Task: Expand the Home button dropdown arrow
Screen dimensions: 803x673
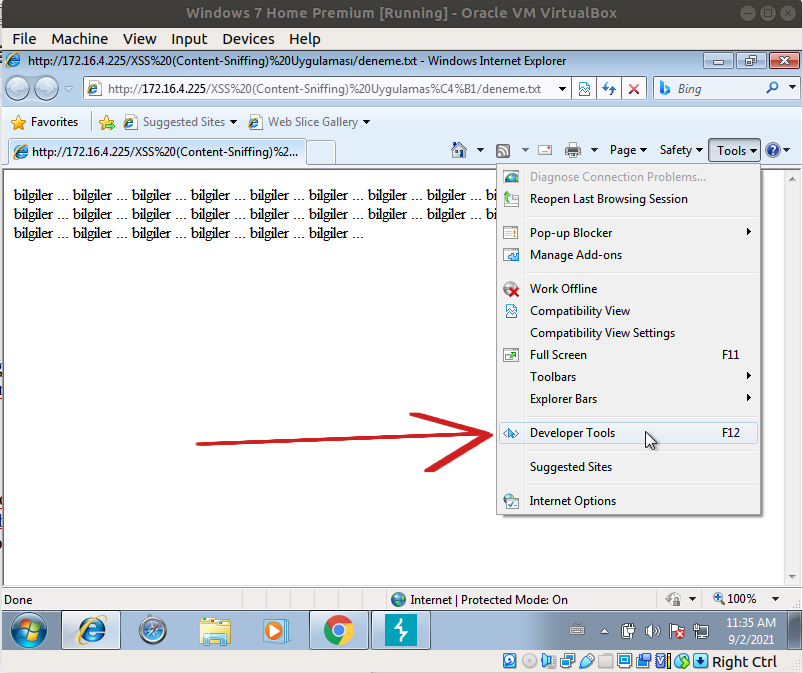Action: click(x=480, y=150)
